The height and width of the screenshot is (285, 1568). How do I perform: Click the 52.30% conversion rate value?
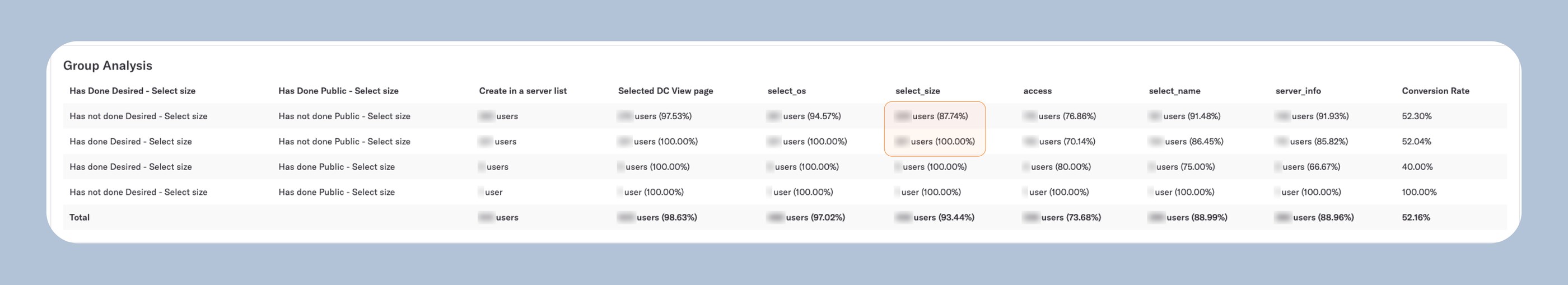(x=1417, y=116)
